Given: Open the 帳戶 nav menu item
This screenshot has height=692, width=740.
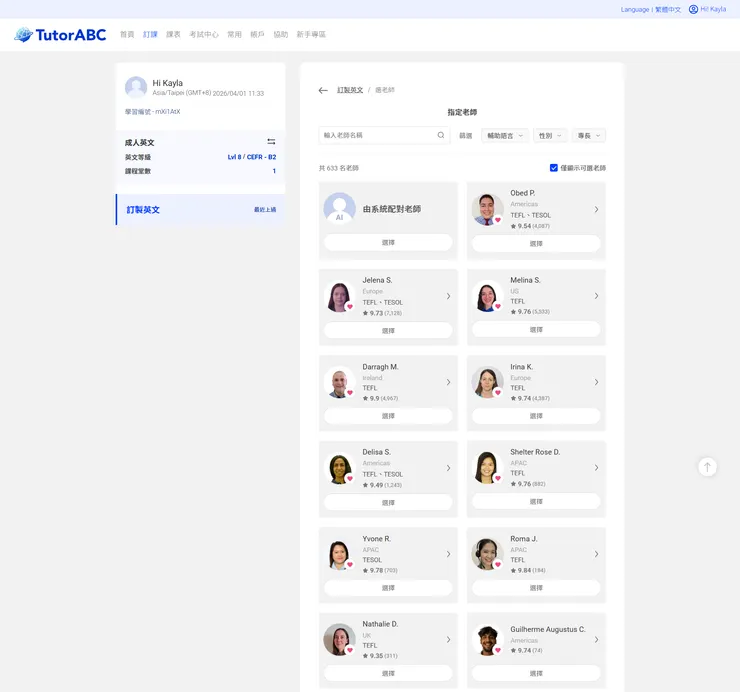Looking at the screenshot, I should click(x=257, y=34).
